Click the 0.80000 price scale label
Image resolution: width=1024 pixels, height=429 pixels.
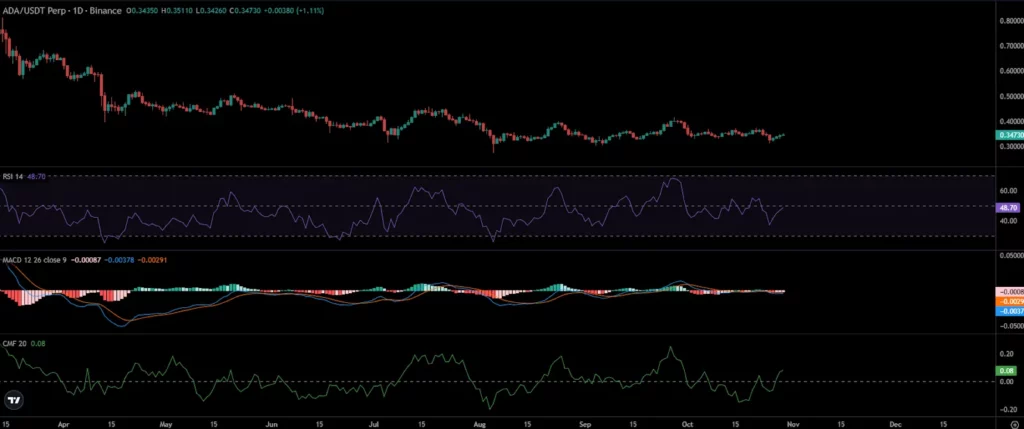pos(1011,21)
